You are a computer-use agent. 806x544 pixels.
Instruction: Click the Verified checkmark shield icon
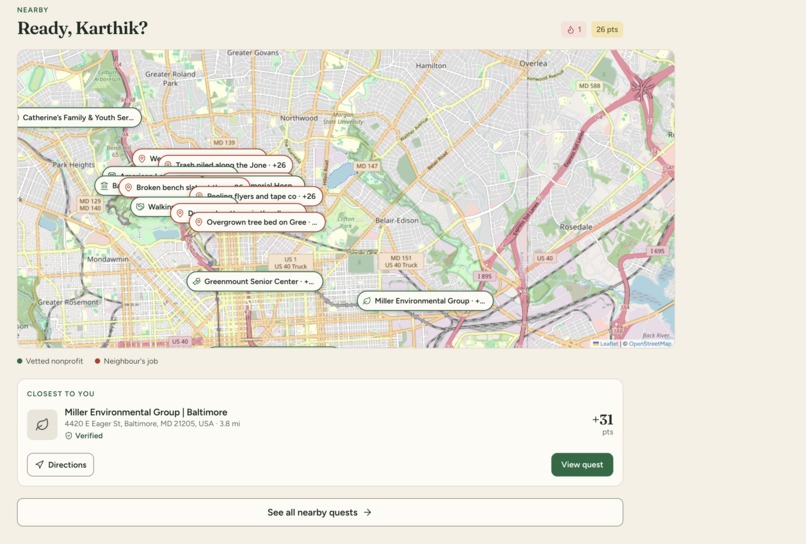pyautogui.click(x=68, y=436)
